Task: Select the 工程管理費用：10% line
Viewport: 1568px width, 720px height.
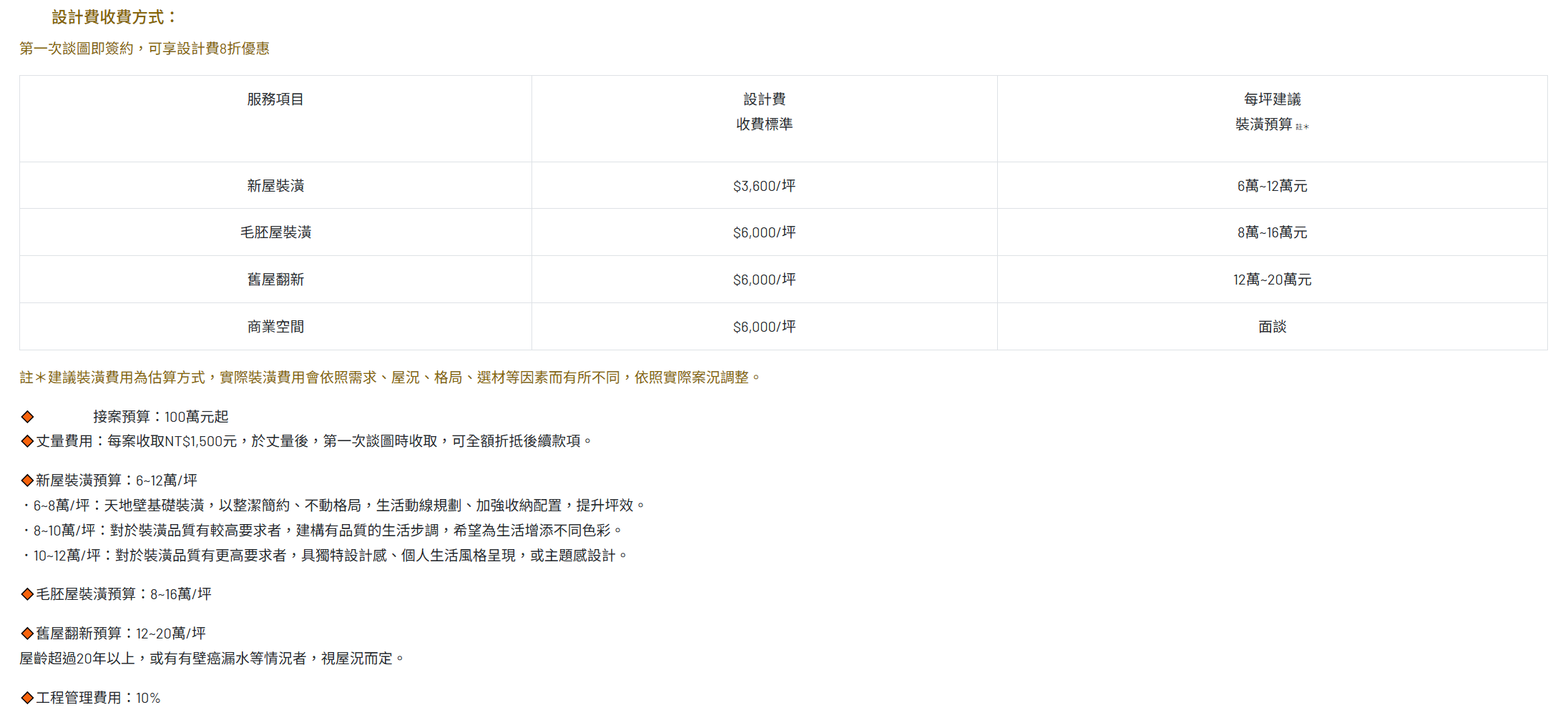Action: point(99,698)
